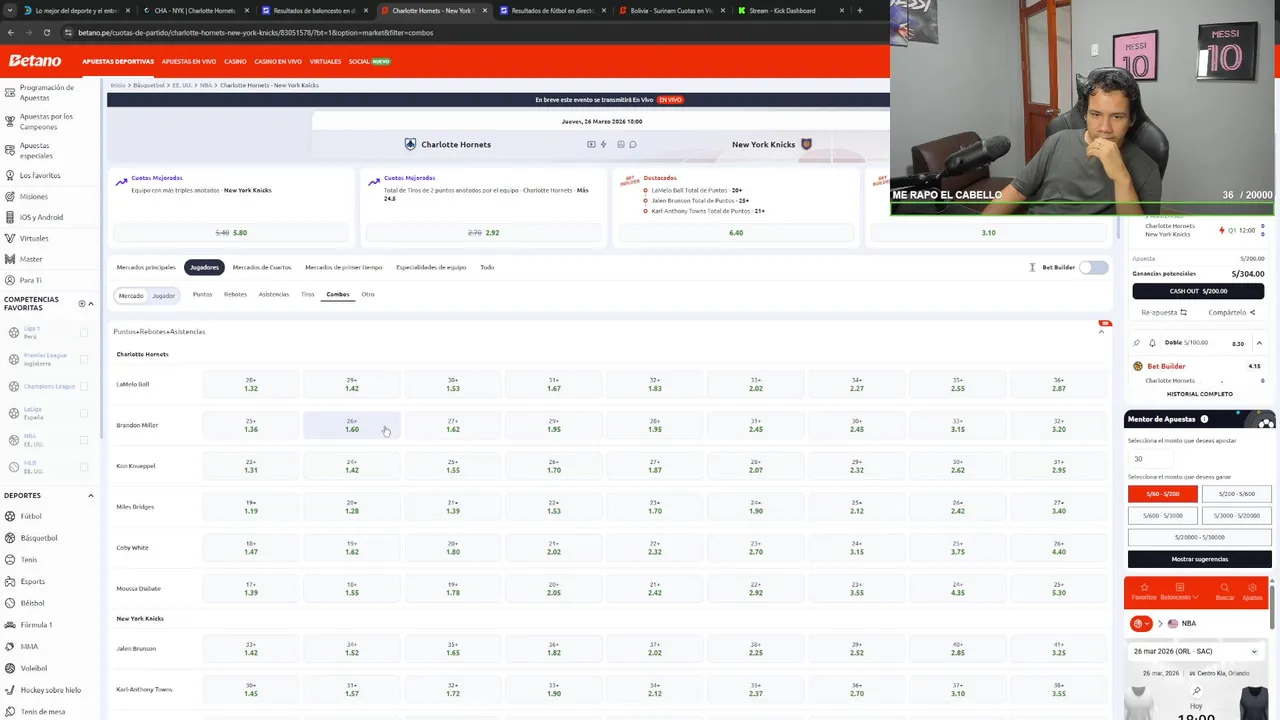
Task: Select Voleibol sport icon
Action: [10, 668]
